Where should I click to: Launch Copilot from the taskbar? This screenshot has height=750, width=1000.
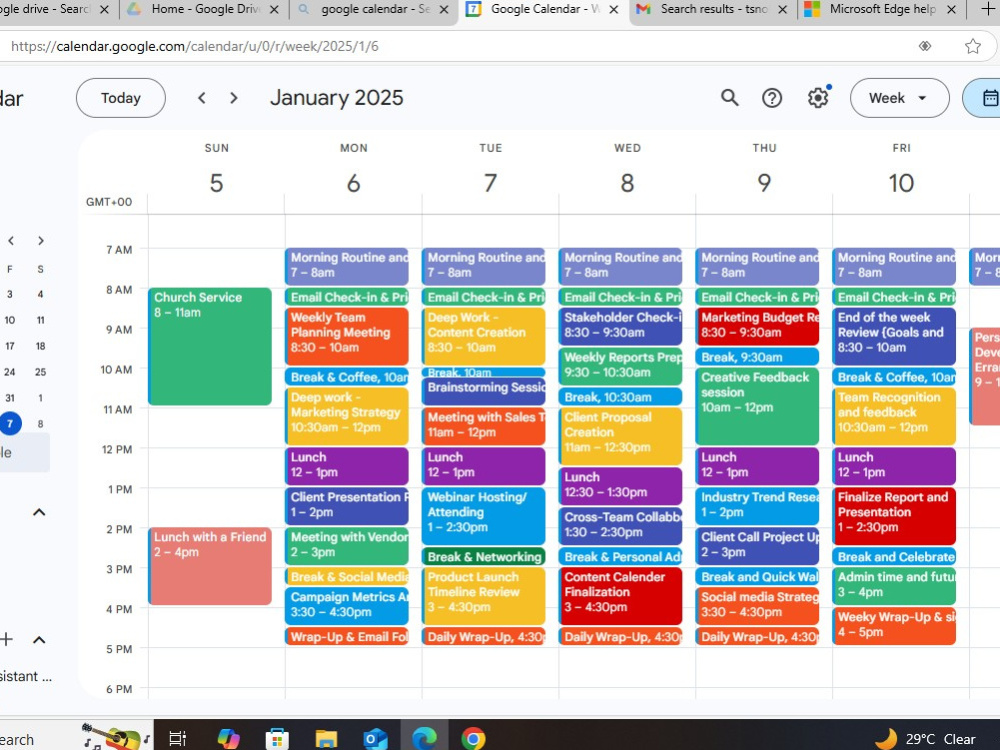(228, 739)
